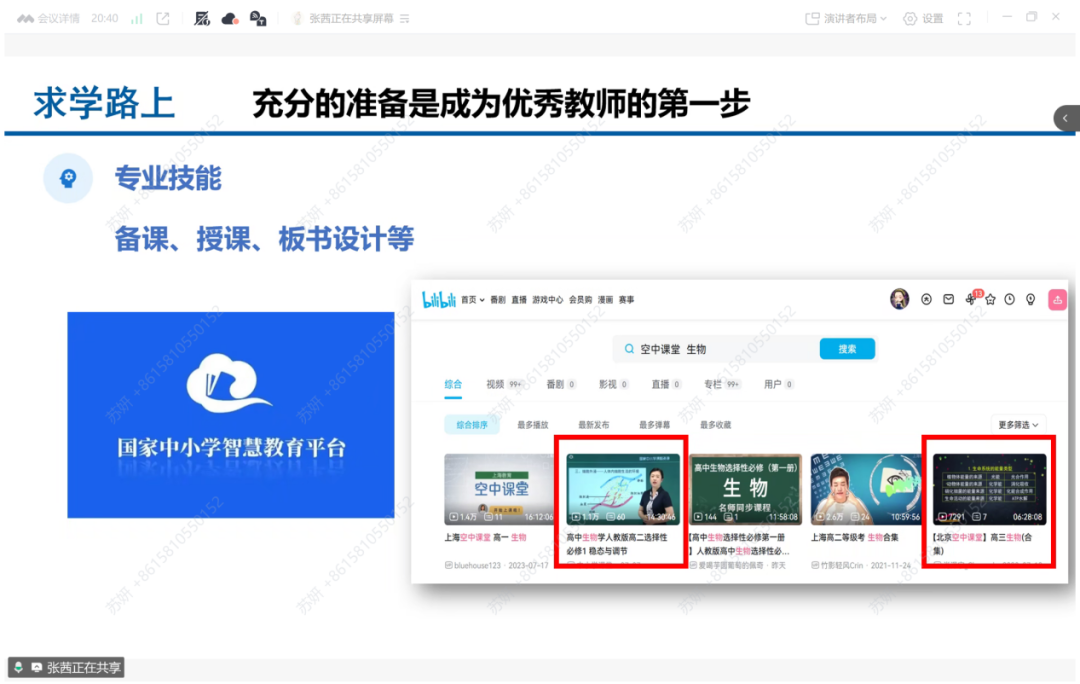Select the 最新发布 sort option

tap(593, 424)
